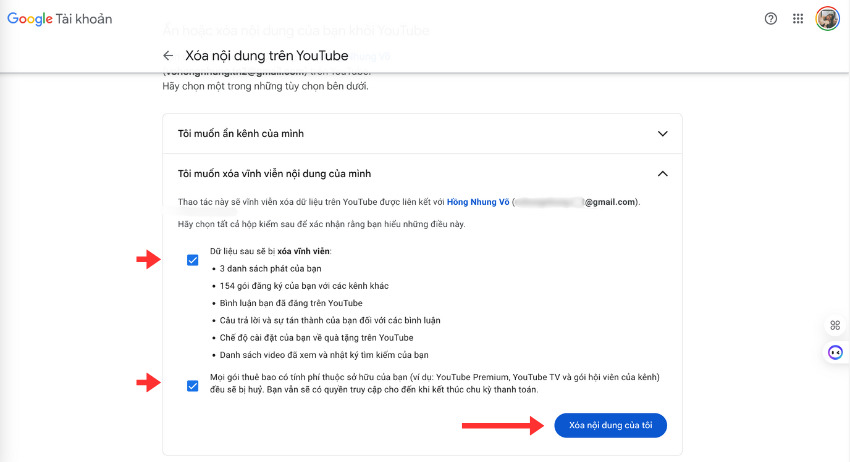Click the 'Xóa nội dung của tôi' button
The width and height of the screenshot is (850, 462).
pyautogui.click(x=610, y=425)
